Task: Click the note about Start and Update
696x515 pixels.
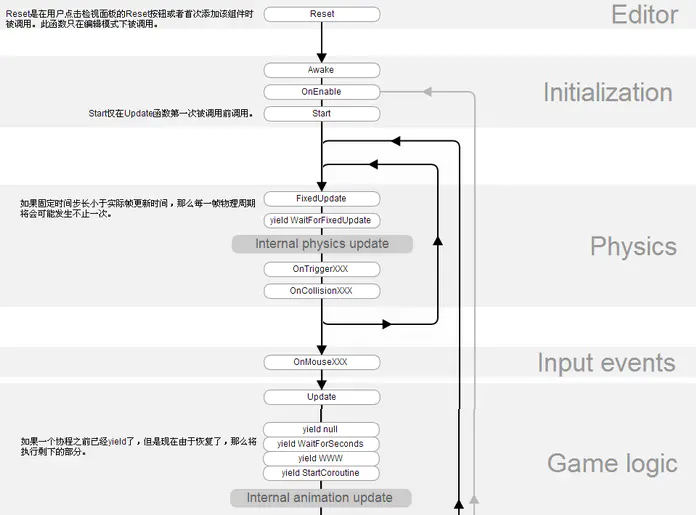Action: point(171,114)
